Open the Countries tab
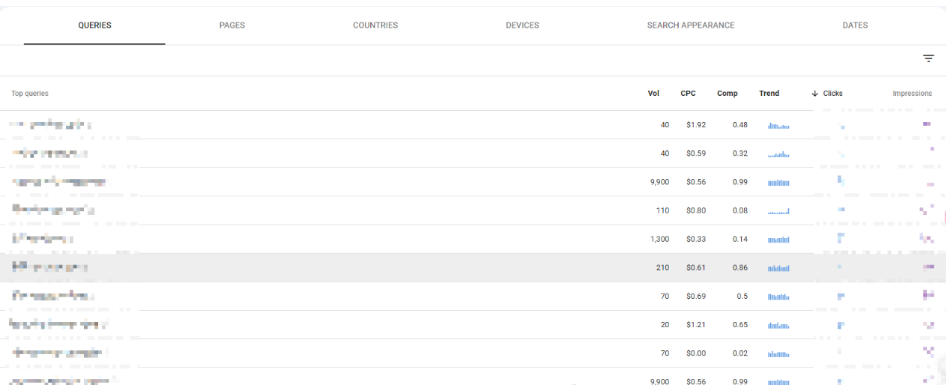This screenshot has height=385, width=946. click(375, 25)
